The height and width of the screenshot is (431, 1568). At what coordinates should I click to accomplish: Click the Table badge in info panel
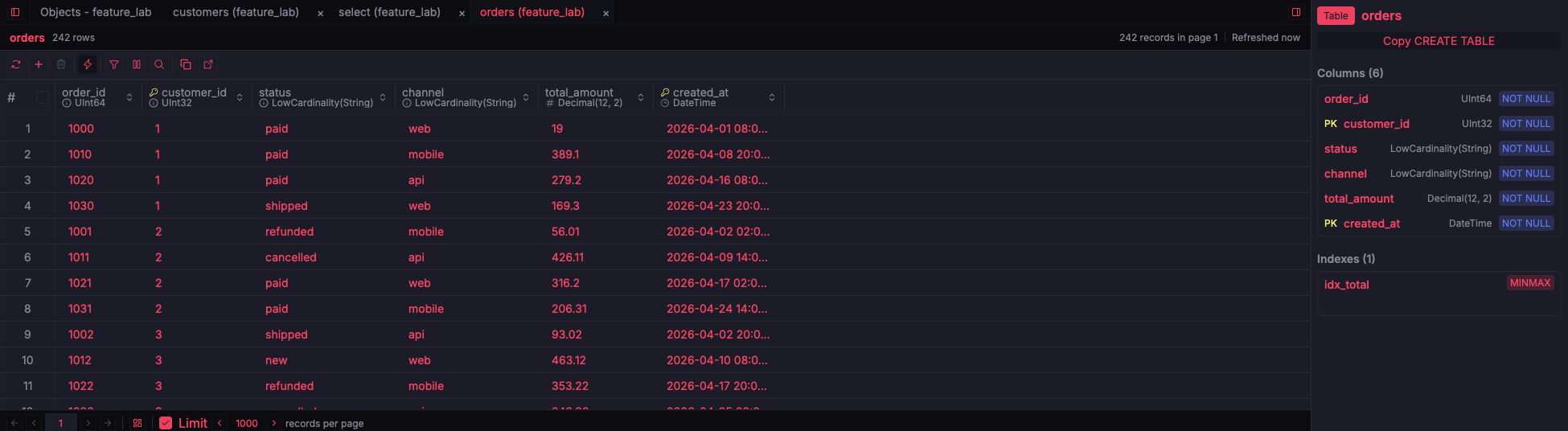[1336, 16]
